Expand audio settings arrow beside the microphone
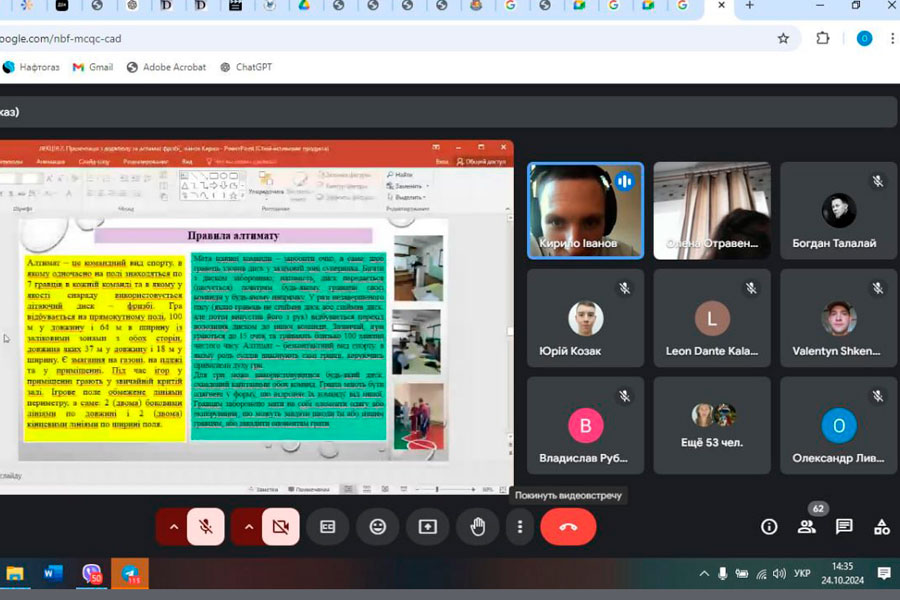 (x=173, y=527)
